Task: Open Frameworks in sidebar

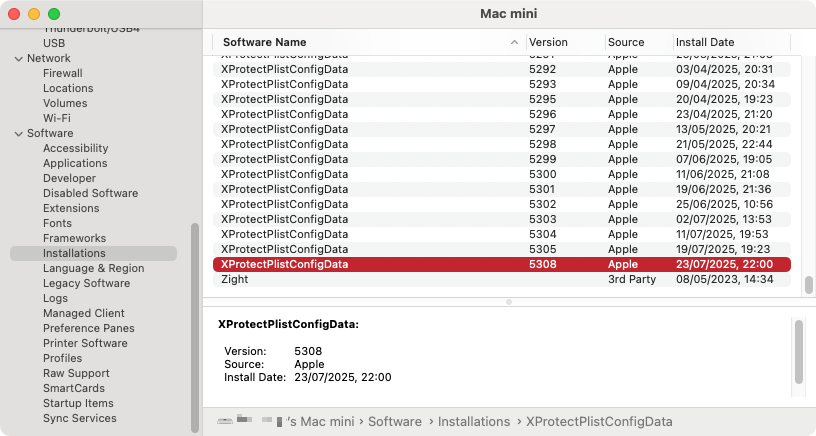Action: 74,238
